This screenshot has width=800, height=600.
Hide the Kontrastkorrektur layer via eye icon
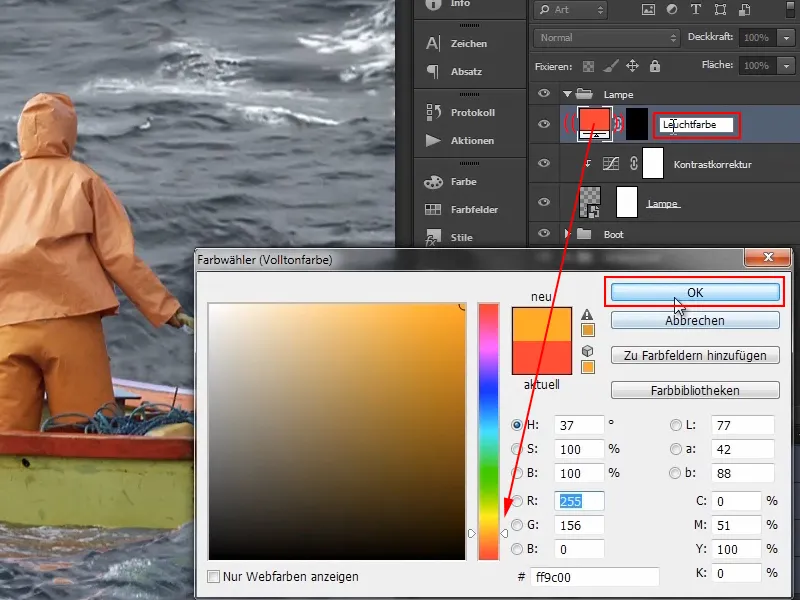(x=544, y=163)
